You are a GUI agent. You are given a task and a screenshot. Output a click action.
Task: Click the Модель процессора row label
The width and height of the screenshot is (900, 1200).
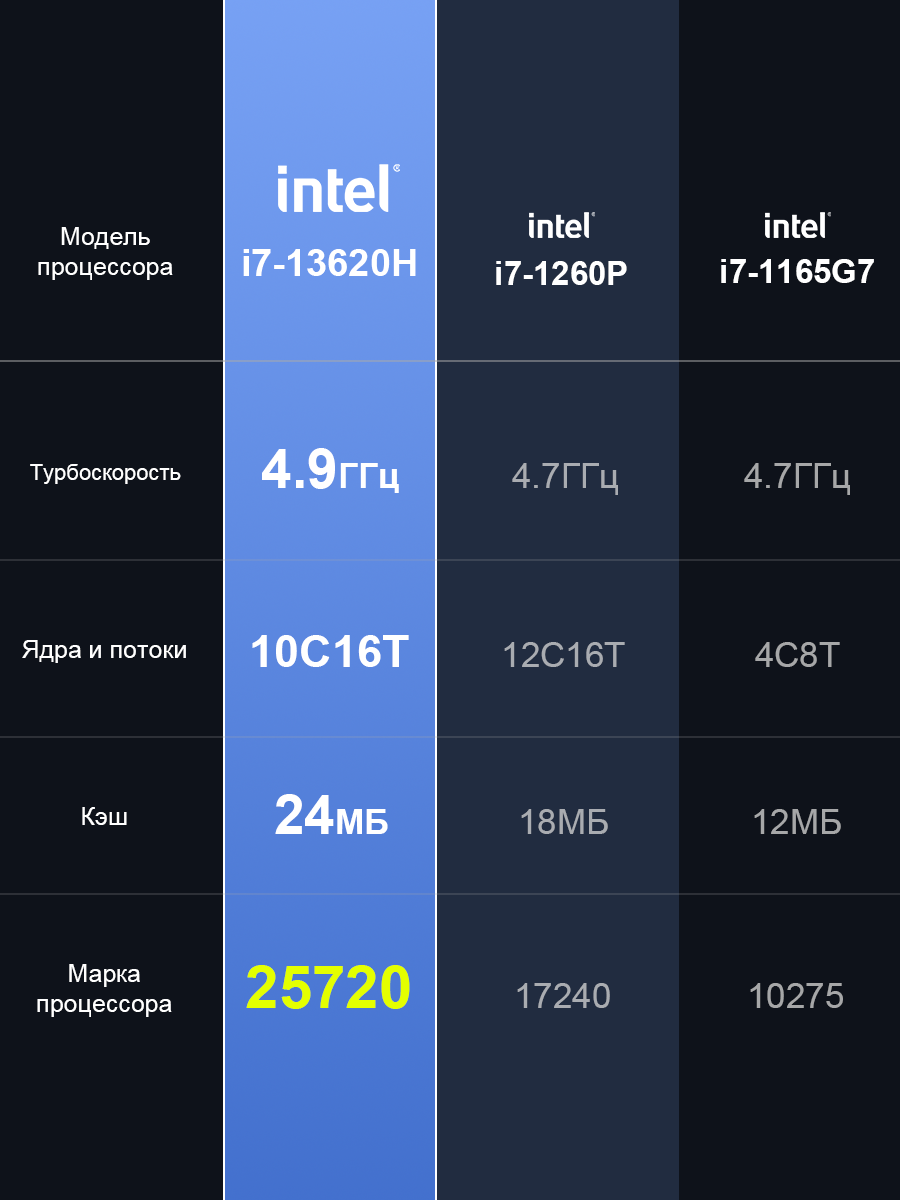[105, 252]
